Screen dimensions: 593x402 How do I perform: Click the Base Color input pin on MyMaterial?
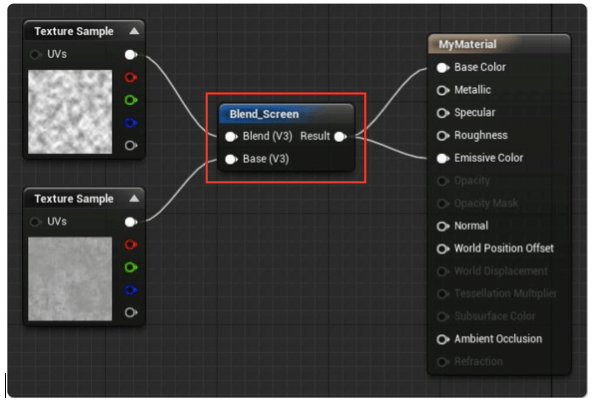[443, 68]
